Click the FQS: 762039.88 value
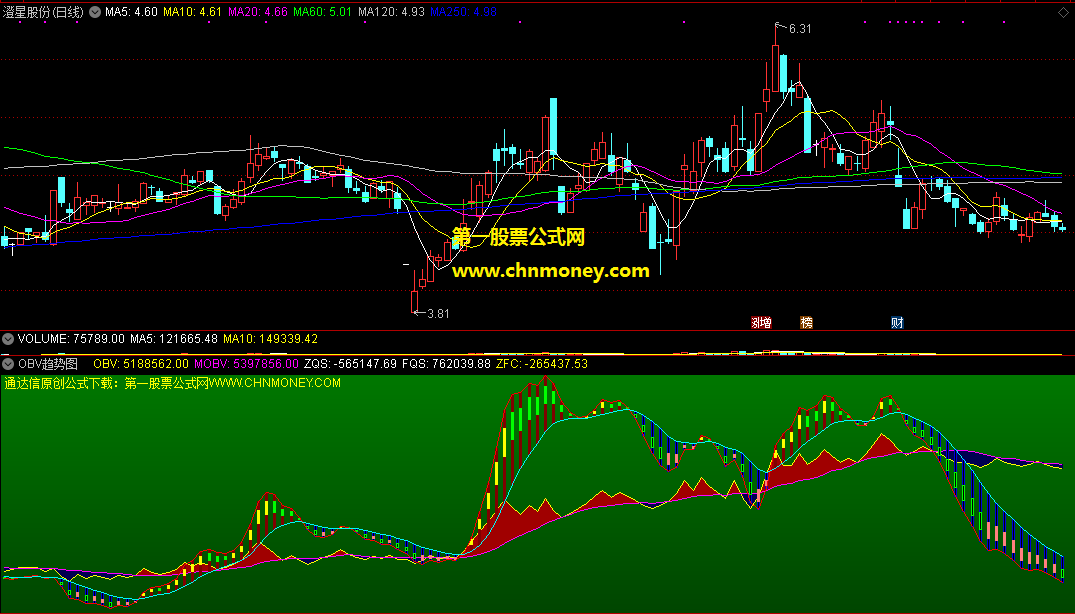 446,364
